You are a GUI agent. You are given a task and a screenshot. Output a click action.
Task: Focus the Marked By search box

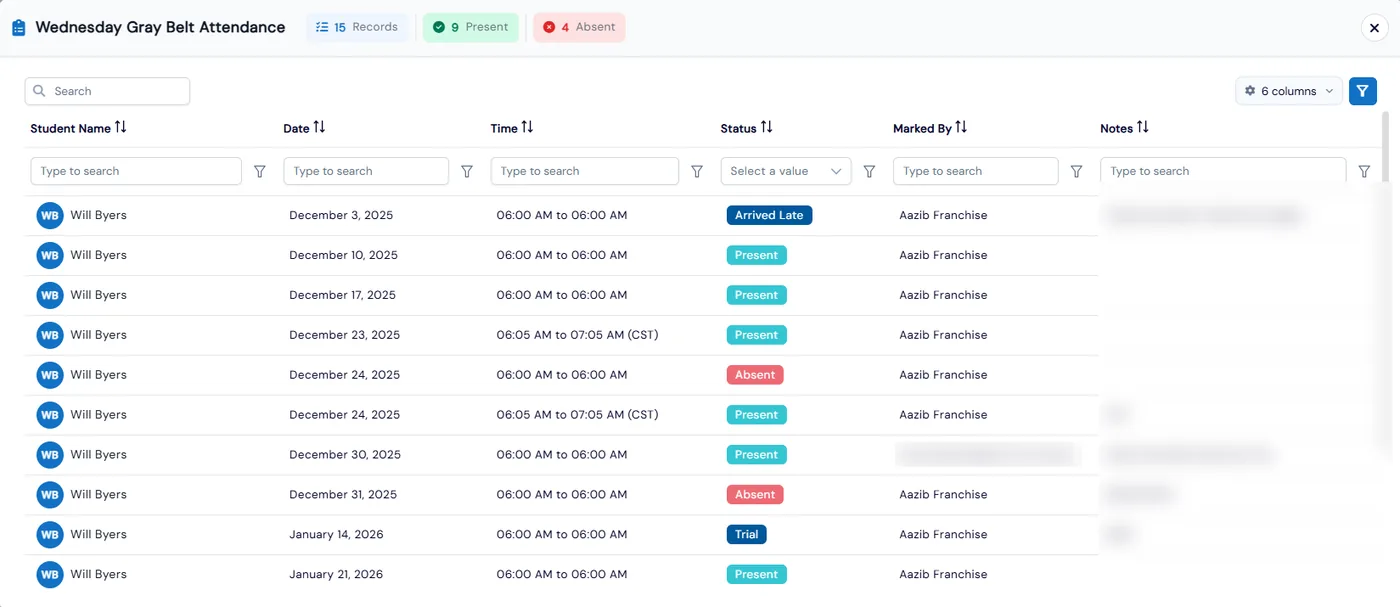[x=976, y=171]
